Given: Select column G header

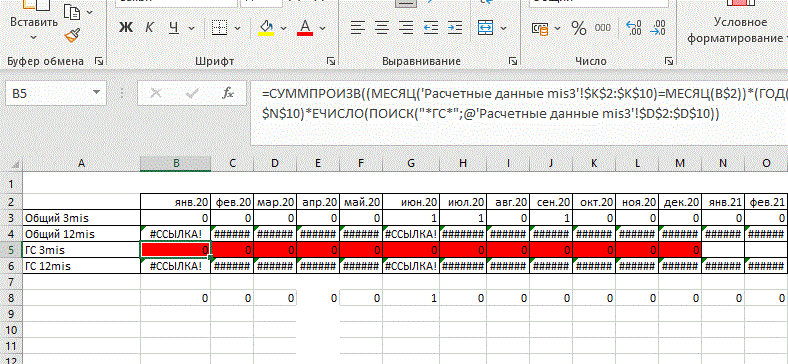Looking at the screenshot, I should (411, 162).
